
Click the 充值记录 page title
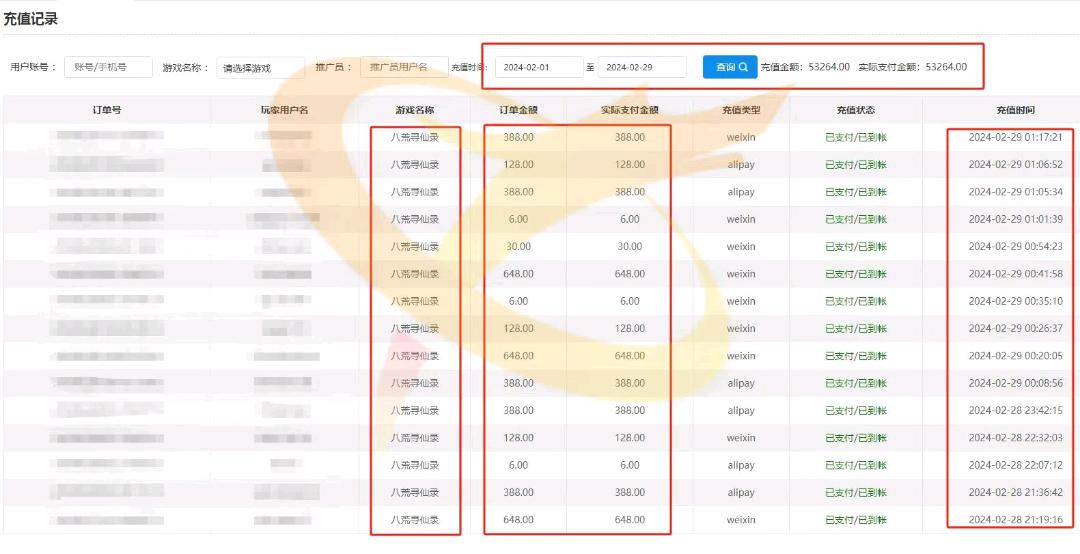click(31, 18)
